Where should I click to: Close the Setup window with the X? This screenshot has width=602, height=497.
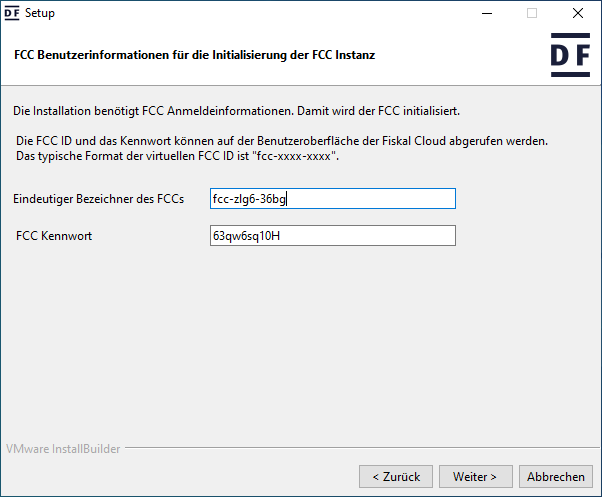(x=578, y=14)
